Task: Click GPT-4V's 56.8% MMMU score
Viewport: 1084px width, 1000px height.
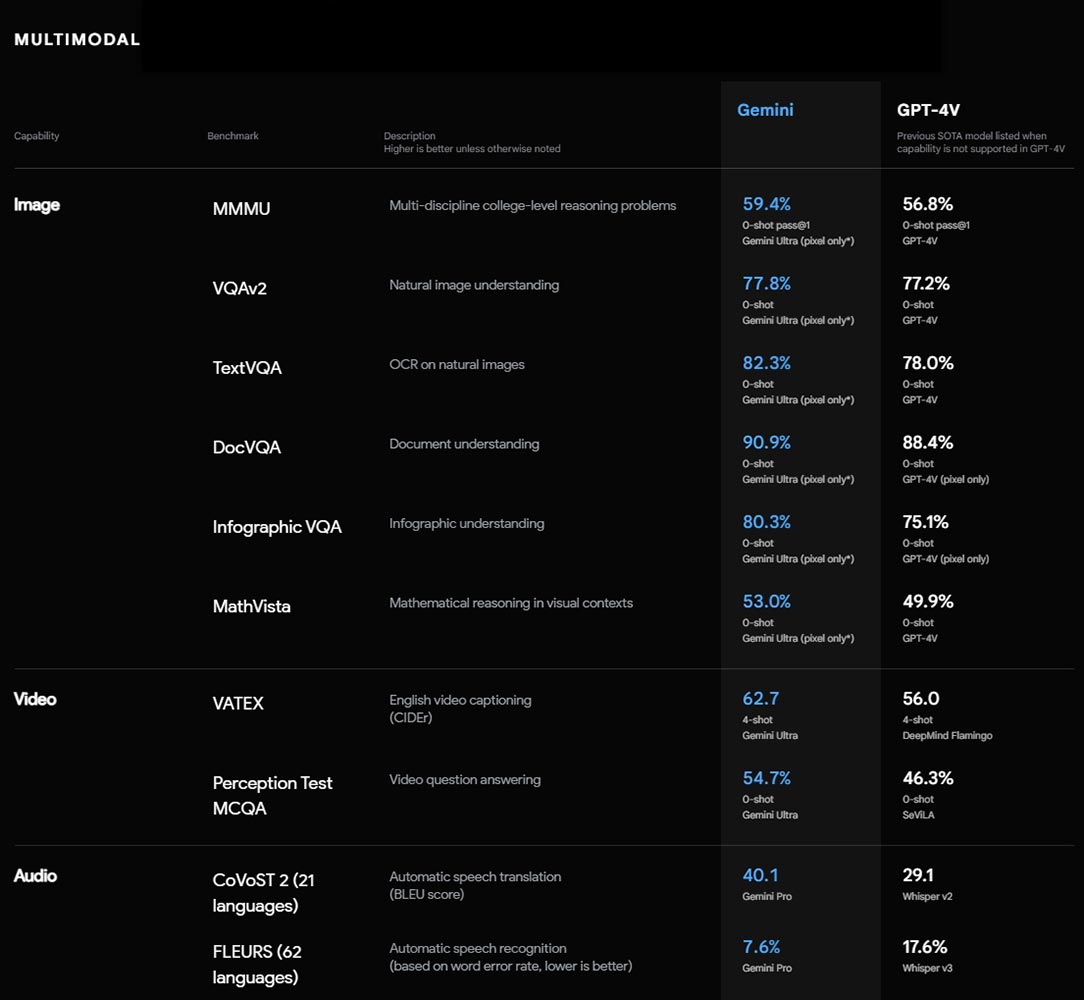Action: pyautogui.click(x=927, y=204)
